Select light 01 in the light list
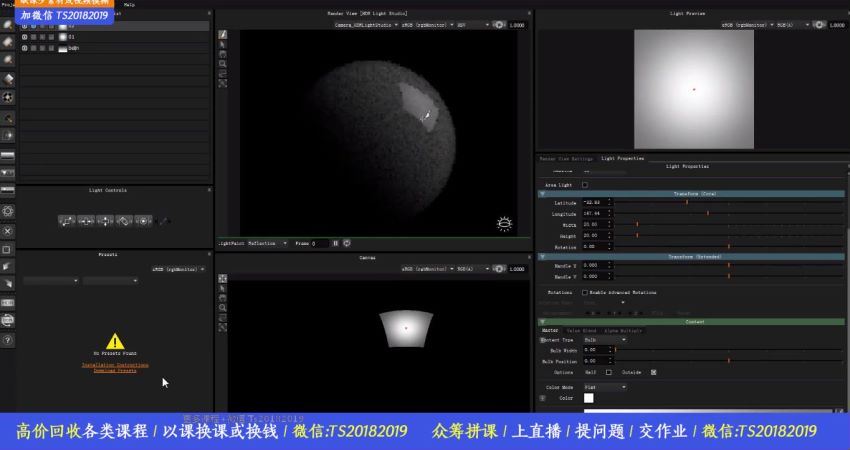The image size is (850, 450). [114, 37]
